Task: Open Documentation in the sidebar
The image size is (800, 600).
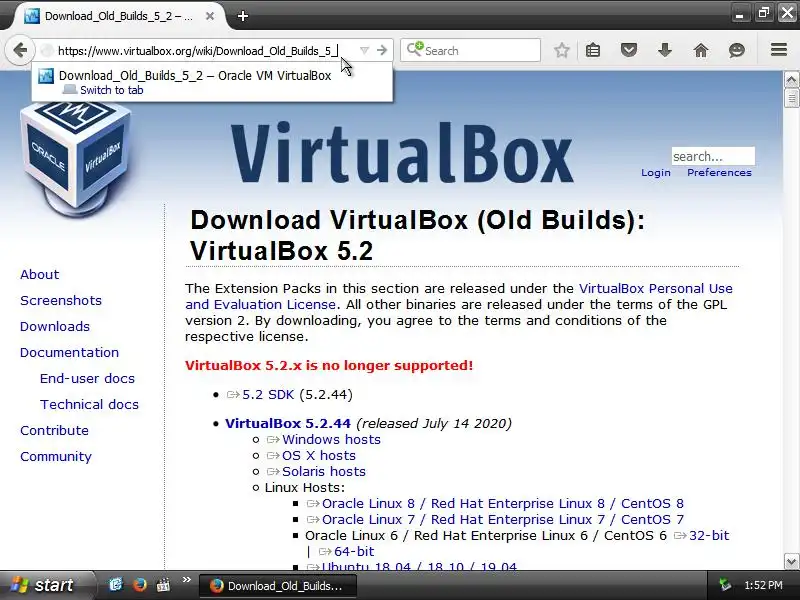Action: 69,353
